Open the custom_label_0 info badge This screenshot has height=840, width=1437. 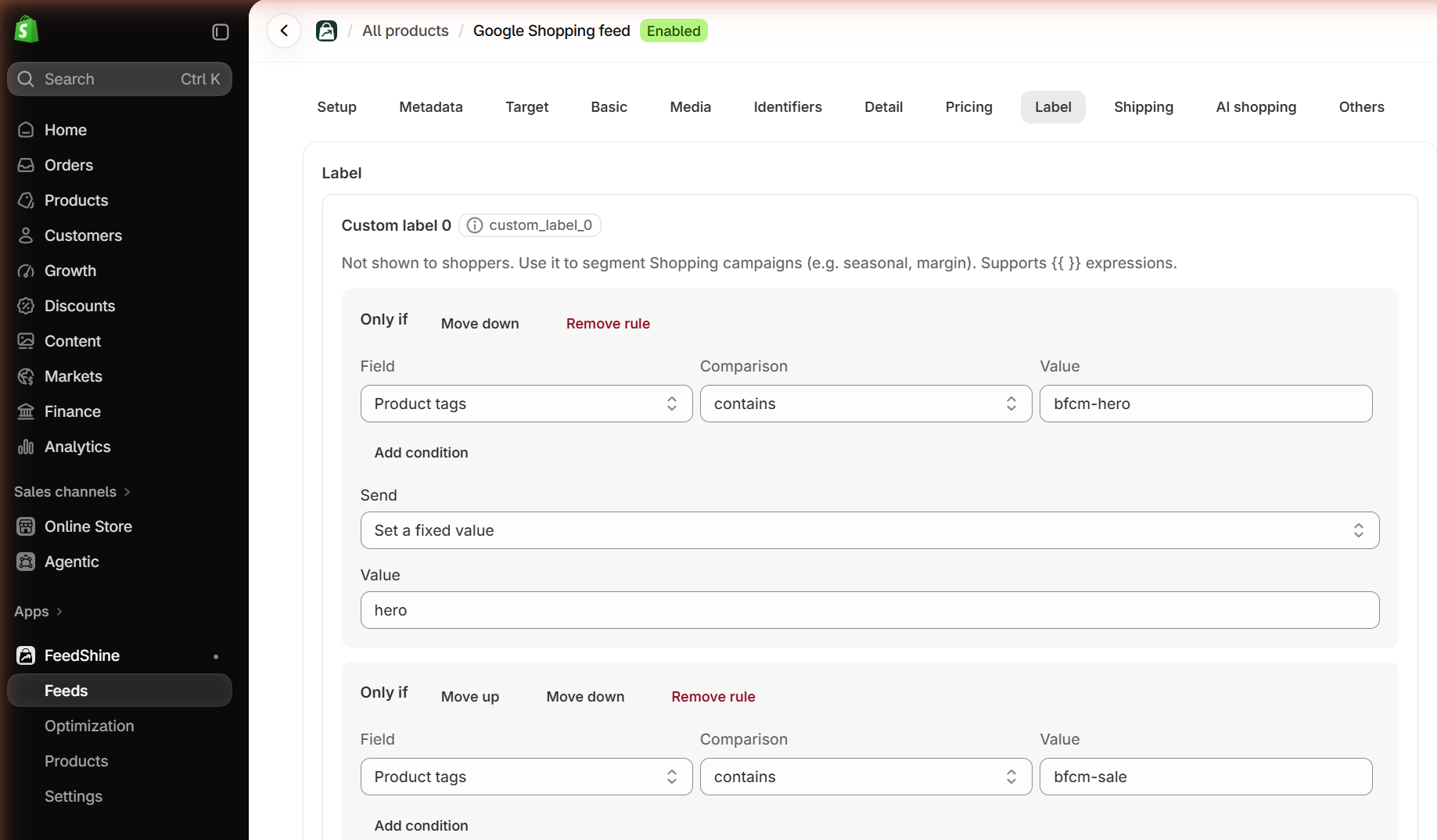click(530, 225)
